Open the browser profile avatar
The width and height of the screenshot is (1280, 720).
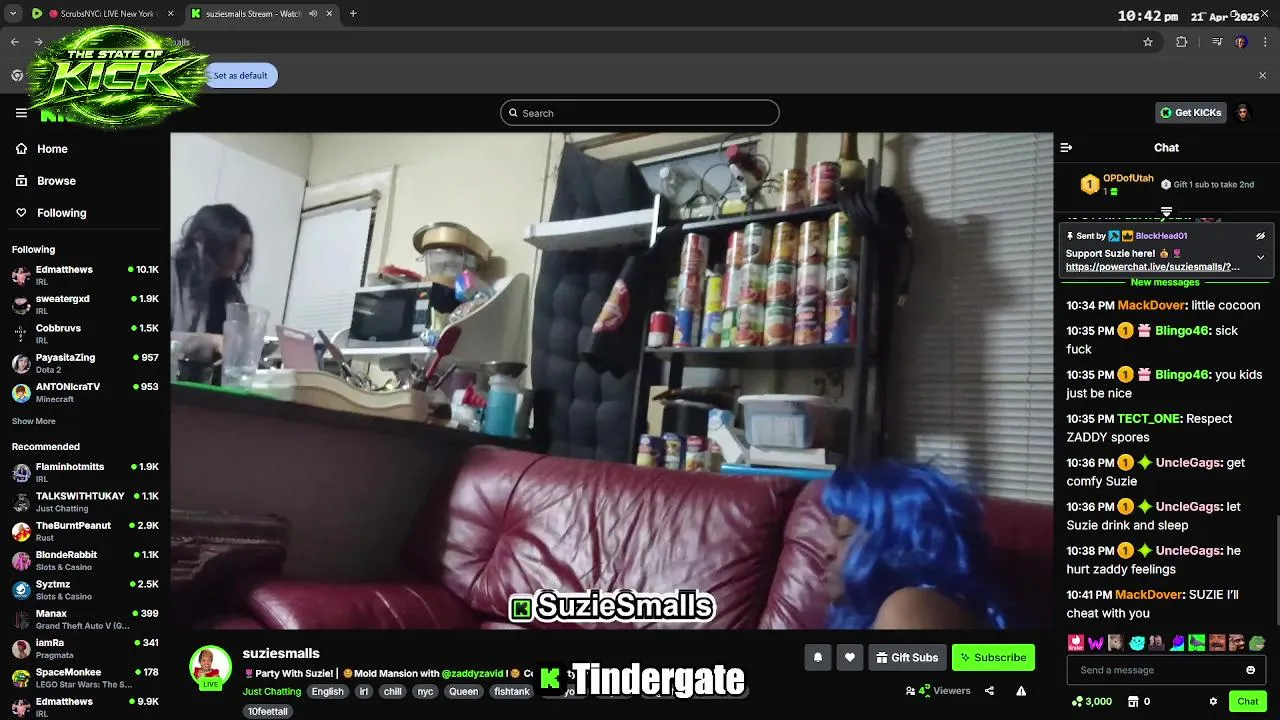(1241, 42)
